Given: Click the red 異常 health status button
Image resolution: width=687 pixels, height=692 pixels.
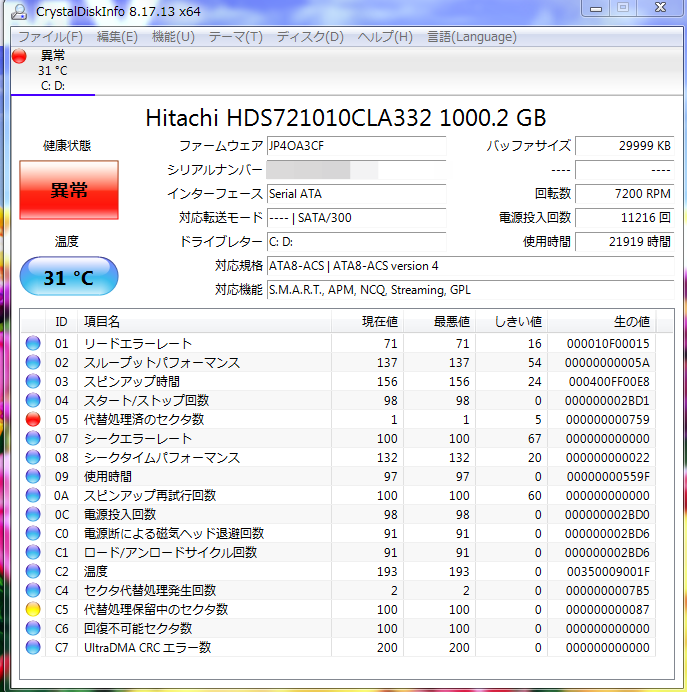Looking at the screenshot, I should point(69,190).
